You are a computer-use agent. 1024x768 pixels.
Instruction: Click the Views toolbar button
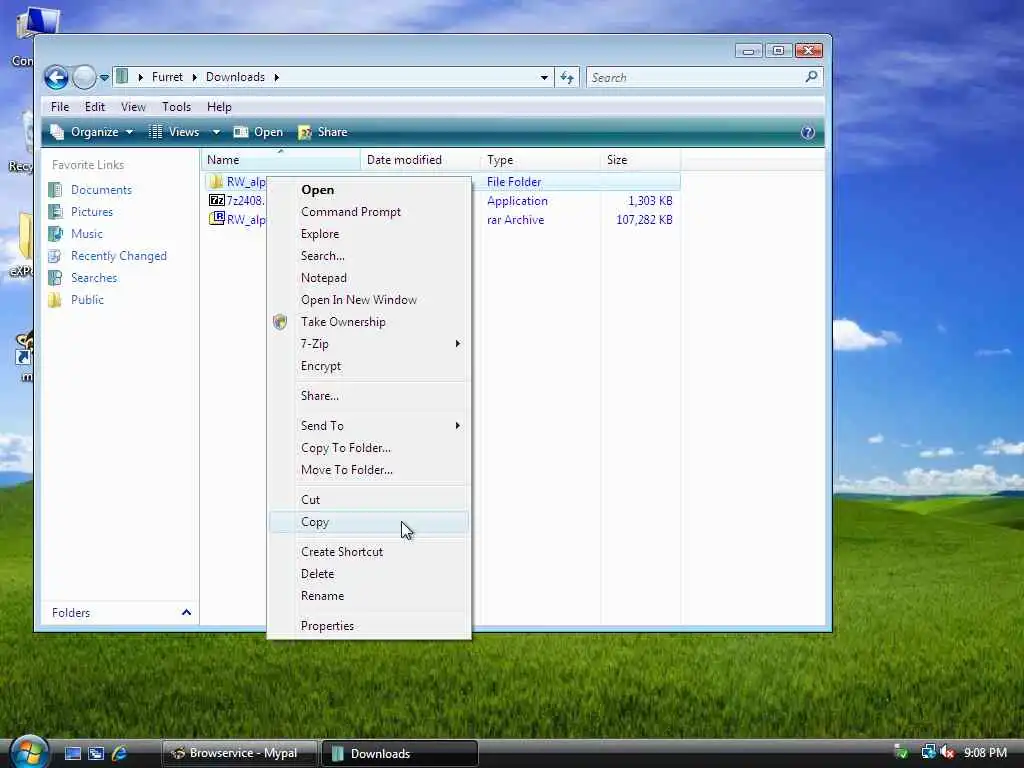174,132
